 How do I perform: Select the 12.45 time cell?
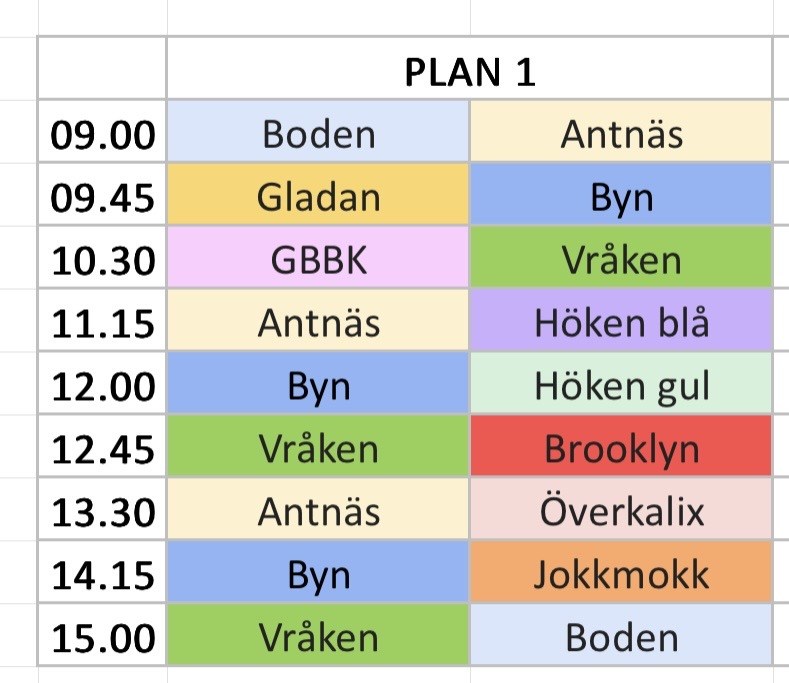tap(103, 449)
